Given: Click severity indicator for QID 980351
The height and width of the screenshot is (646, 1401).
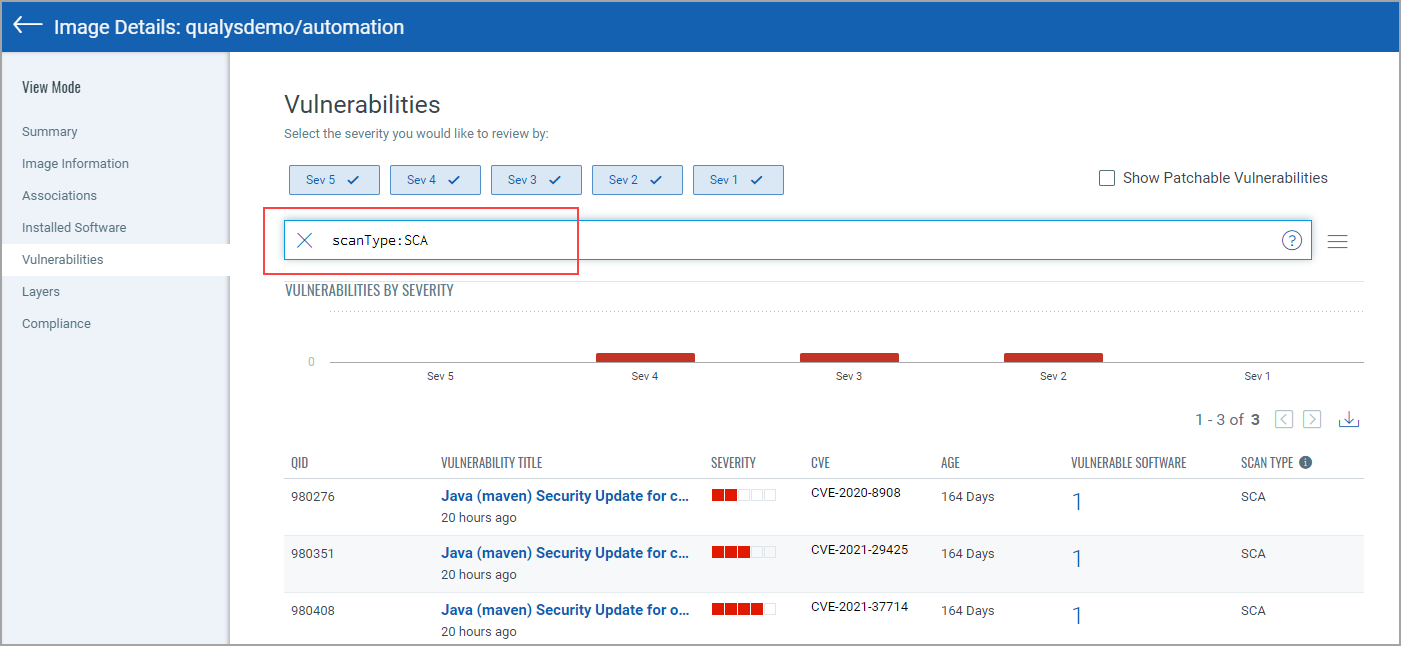Looking at the screenshot, I should click(x=743, y=552).
